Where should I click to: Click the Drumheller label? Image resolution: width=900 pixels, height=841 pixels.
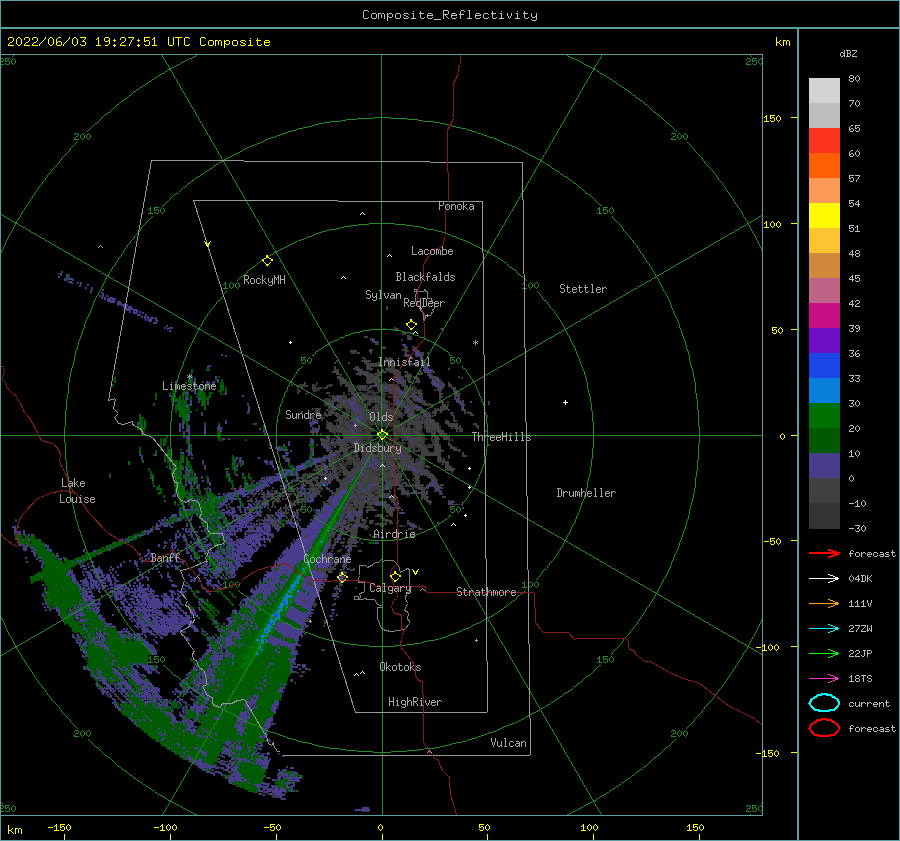pos(586,493)
